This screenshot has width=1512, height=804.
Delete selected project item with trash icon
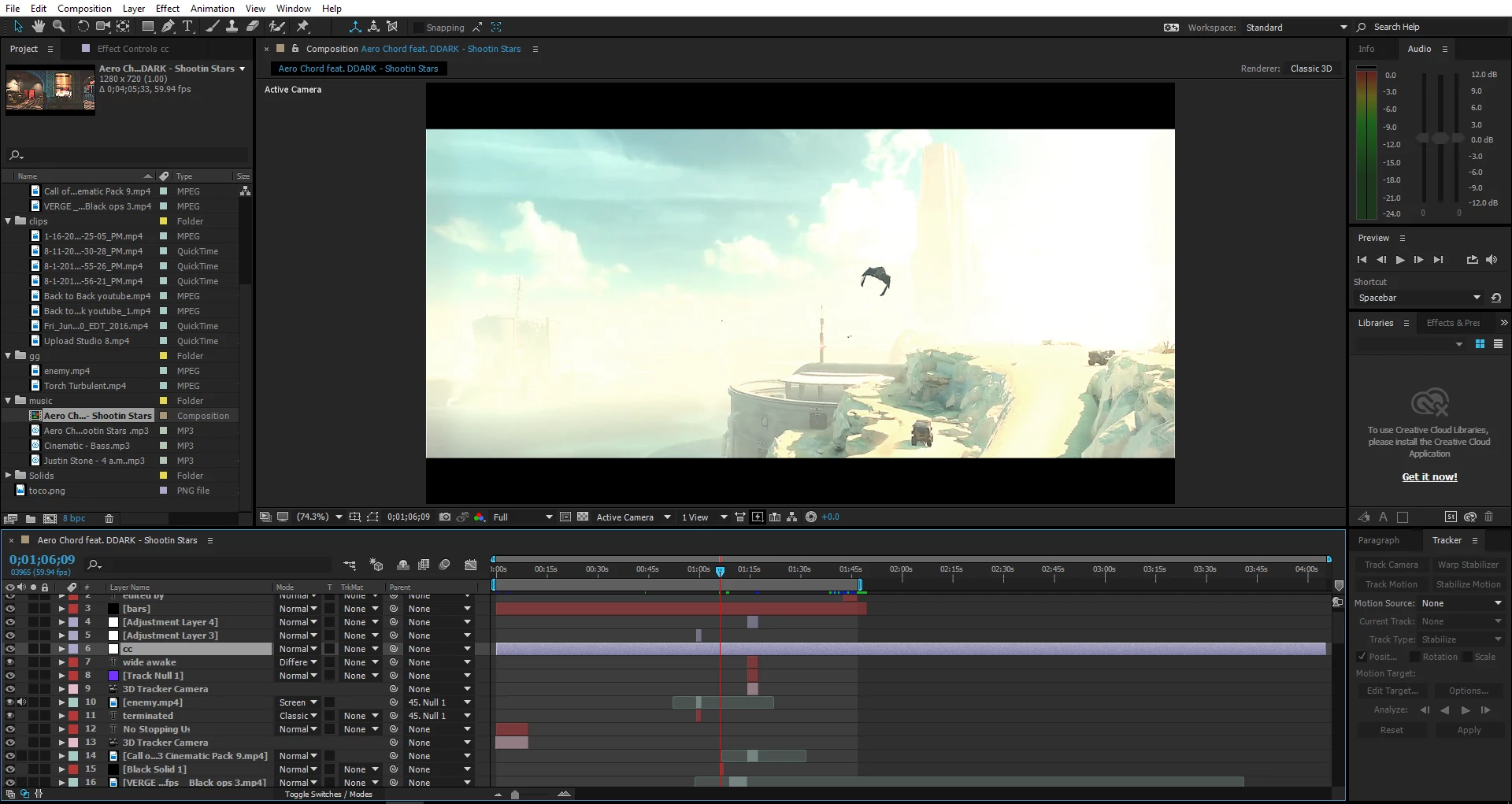[109, 519]
